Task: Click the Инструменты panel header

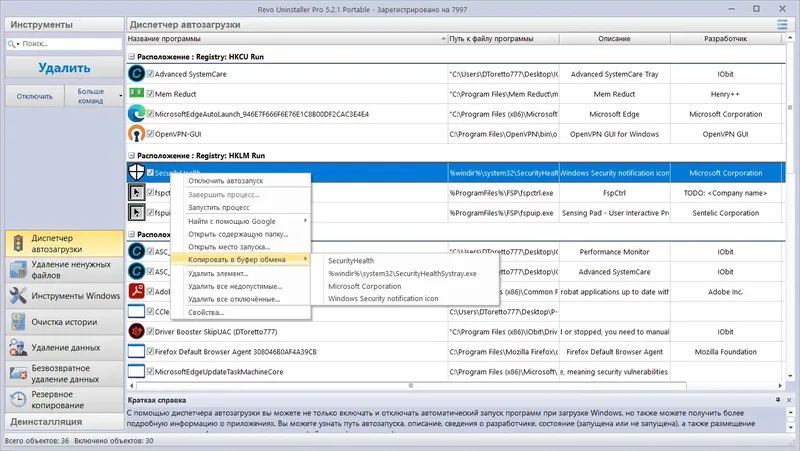Action: point(64,24)
